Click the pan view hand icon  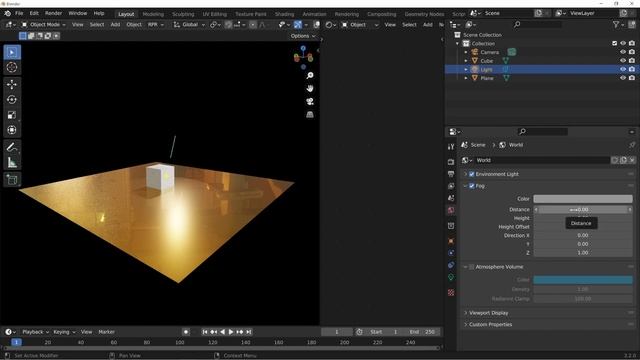[x=310, y=89]
